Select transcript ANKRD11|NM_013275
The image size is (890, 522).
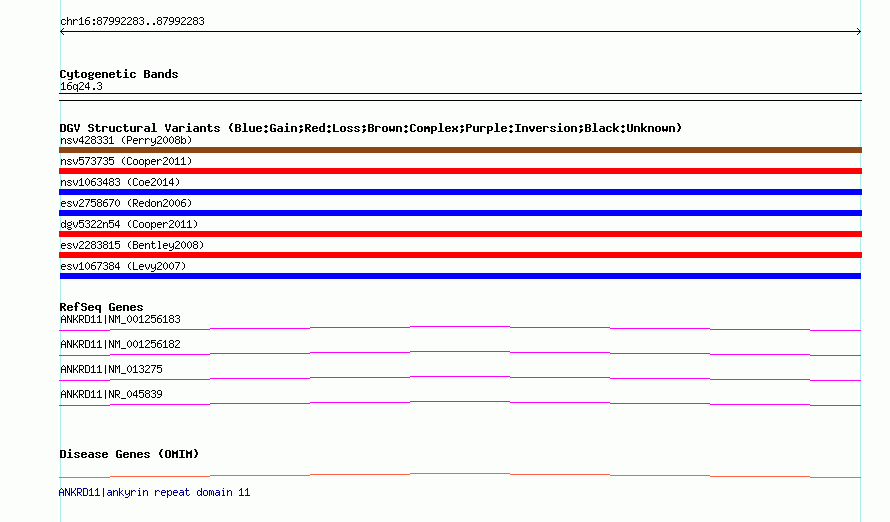(111, 369)
